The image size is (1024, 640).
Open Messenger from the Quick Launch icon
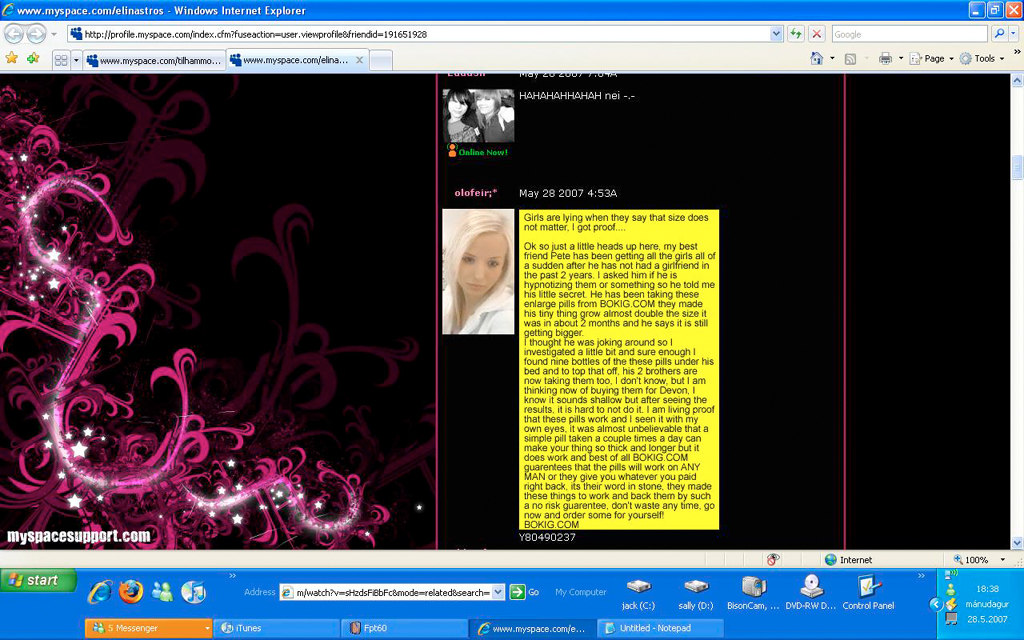tap(162, 592)
